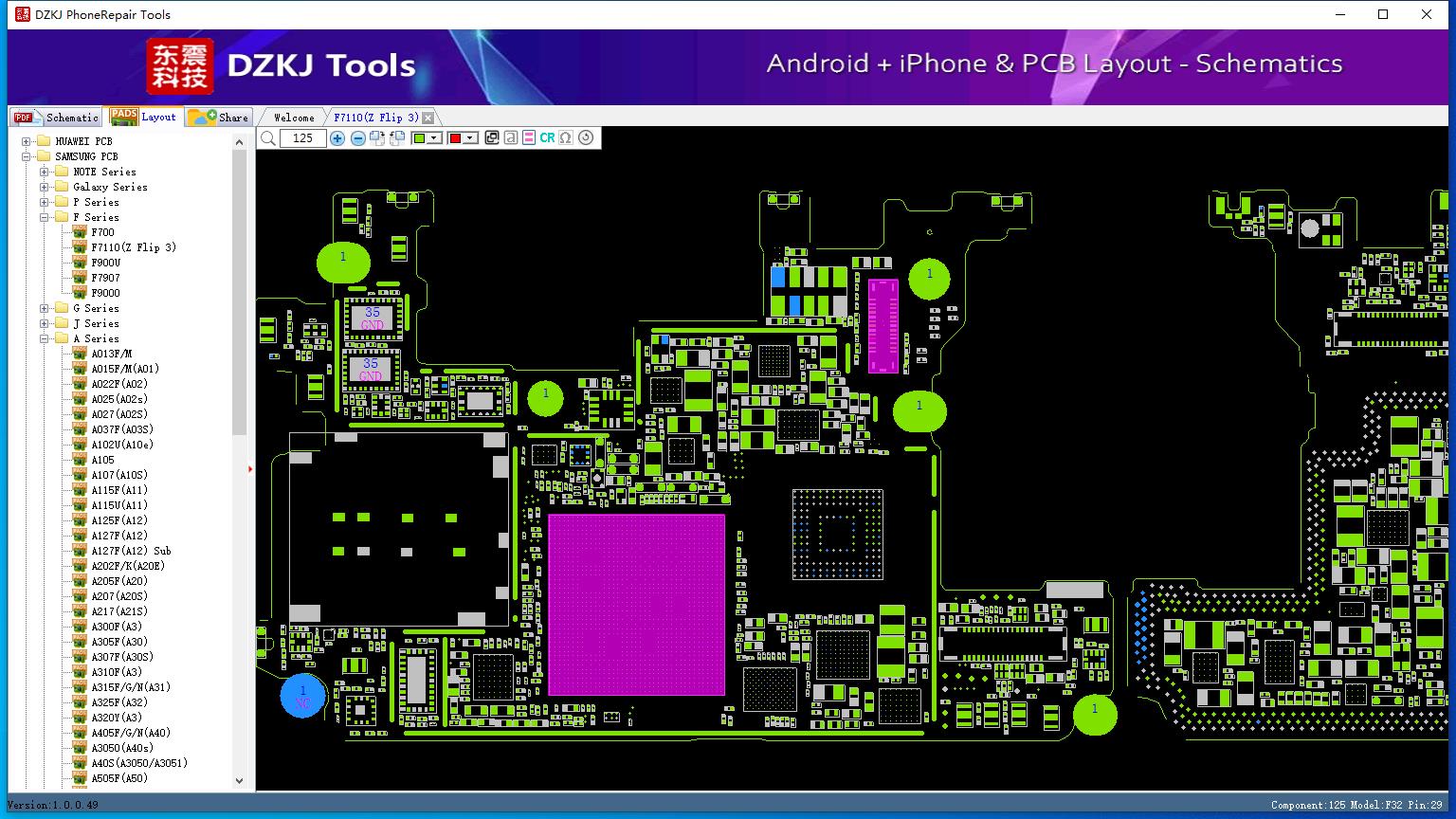Click the magnifier search icon in layout toolbar
The width and height of the screenshot is (1456, 819).
click(268, 138)
